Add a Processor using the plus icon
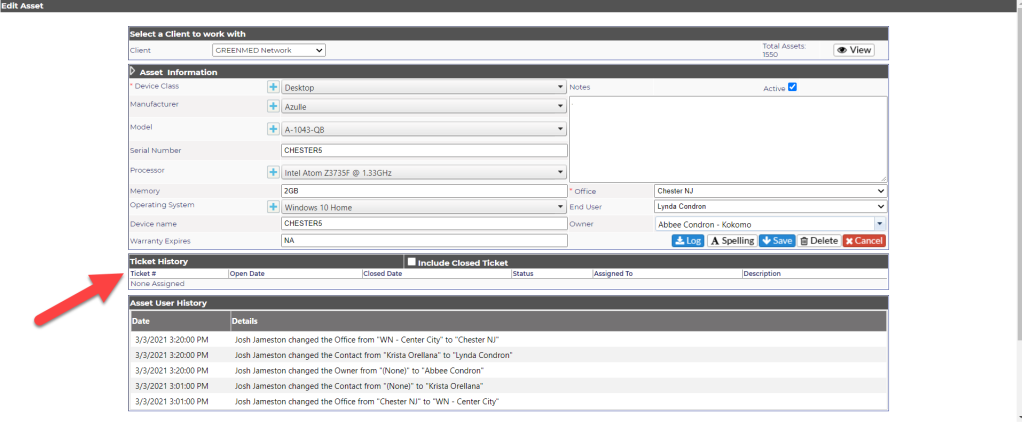 [273, 173]
